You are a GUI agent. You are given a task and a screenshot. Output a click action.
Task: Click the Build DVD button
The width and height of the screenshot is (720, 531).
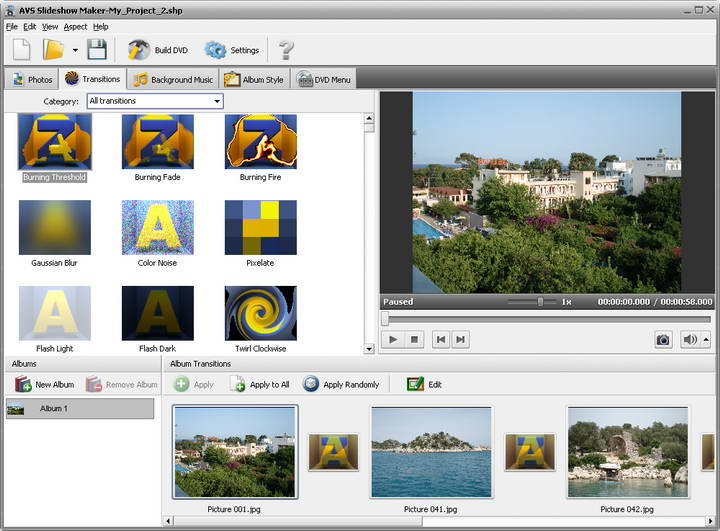(x=158, y=50)
